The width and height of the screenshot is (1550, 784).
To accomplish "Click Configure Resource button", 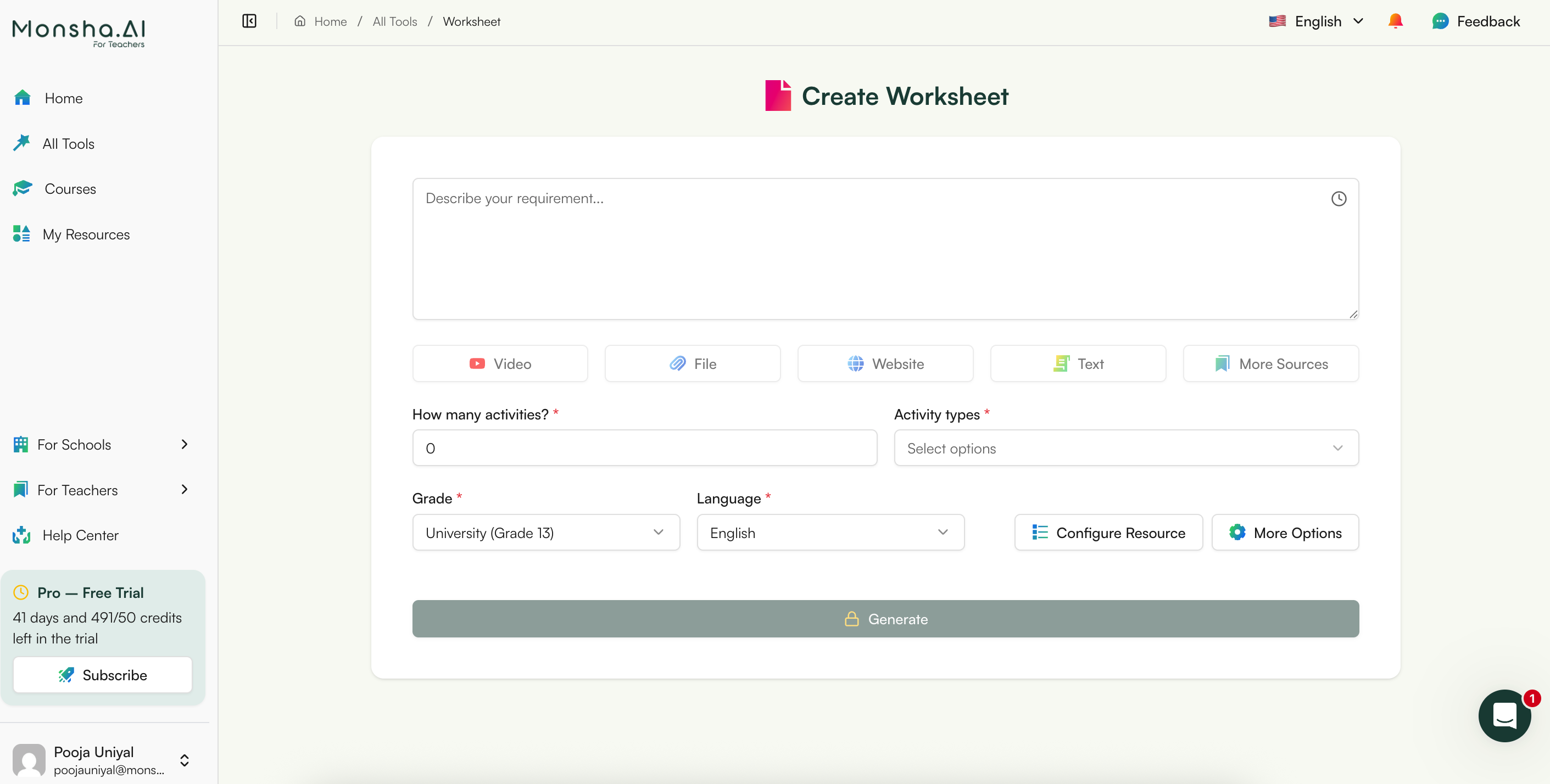I will [1108, 533].
